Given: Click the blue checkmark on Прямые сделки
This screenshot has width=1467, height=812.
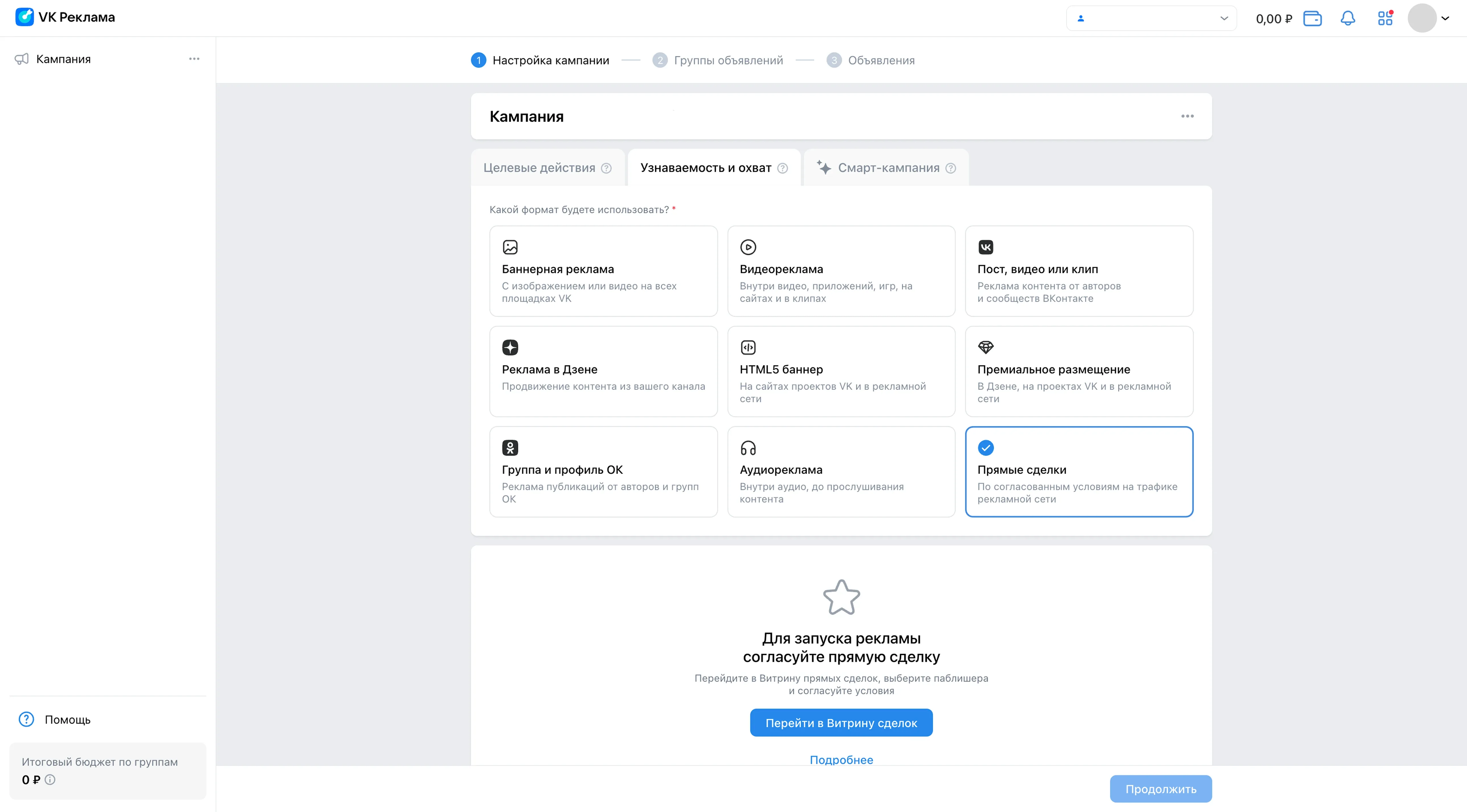Looking at the screenshot, I should [986, 448].
